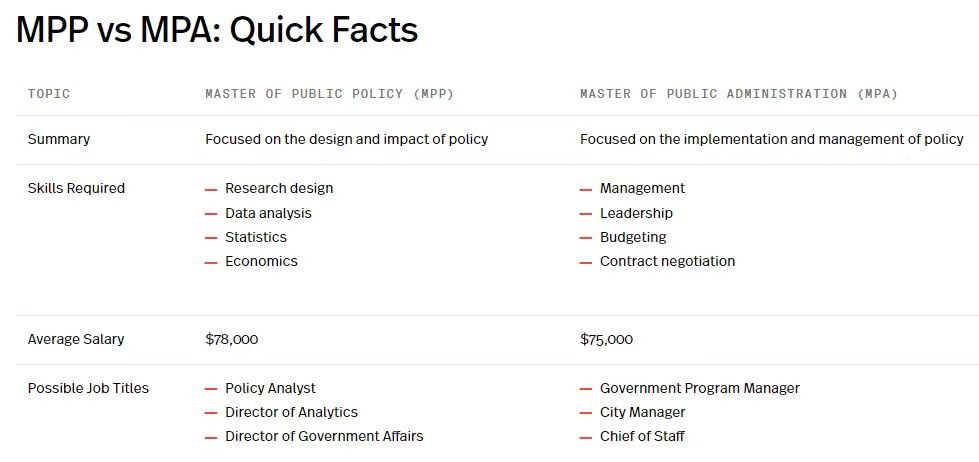Click the Master of Public Policy (MPP) header

(330, 94)
